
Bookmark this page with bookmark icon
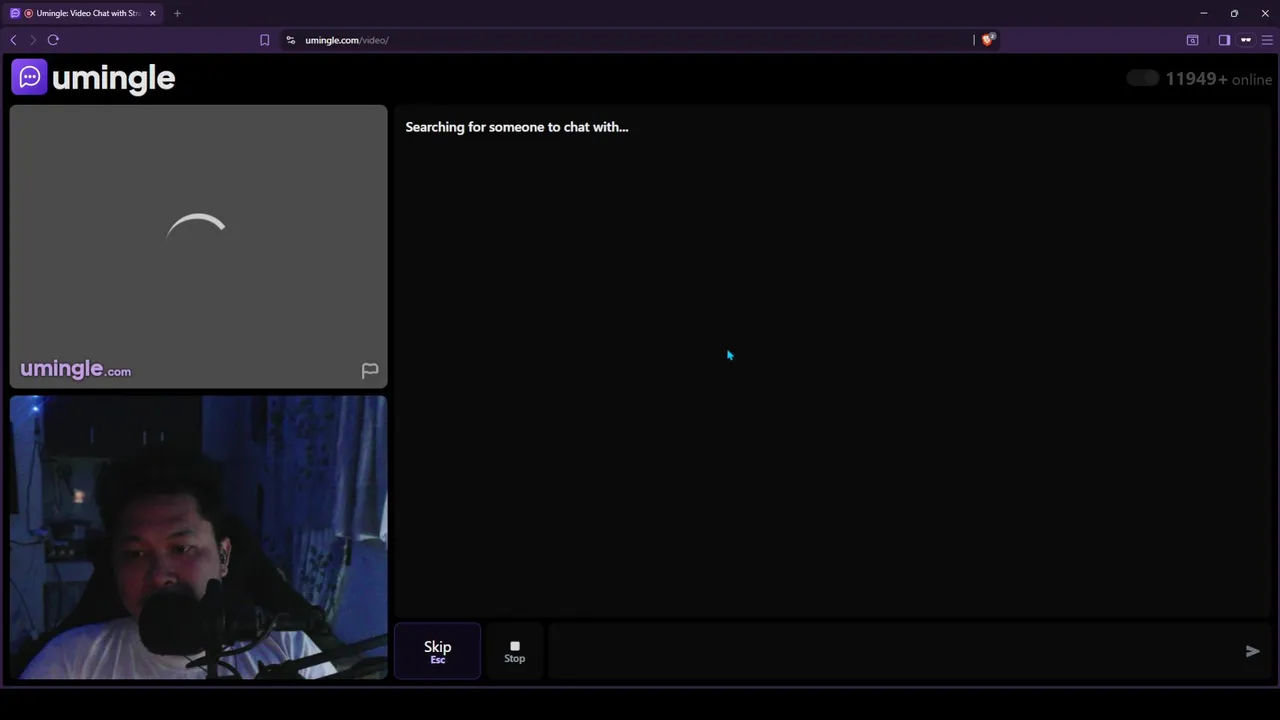pos(264,40)
